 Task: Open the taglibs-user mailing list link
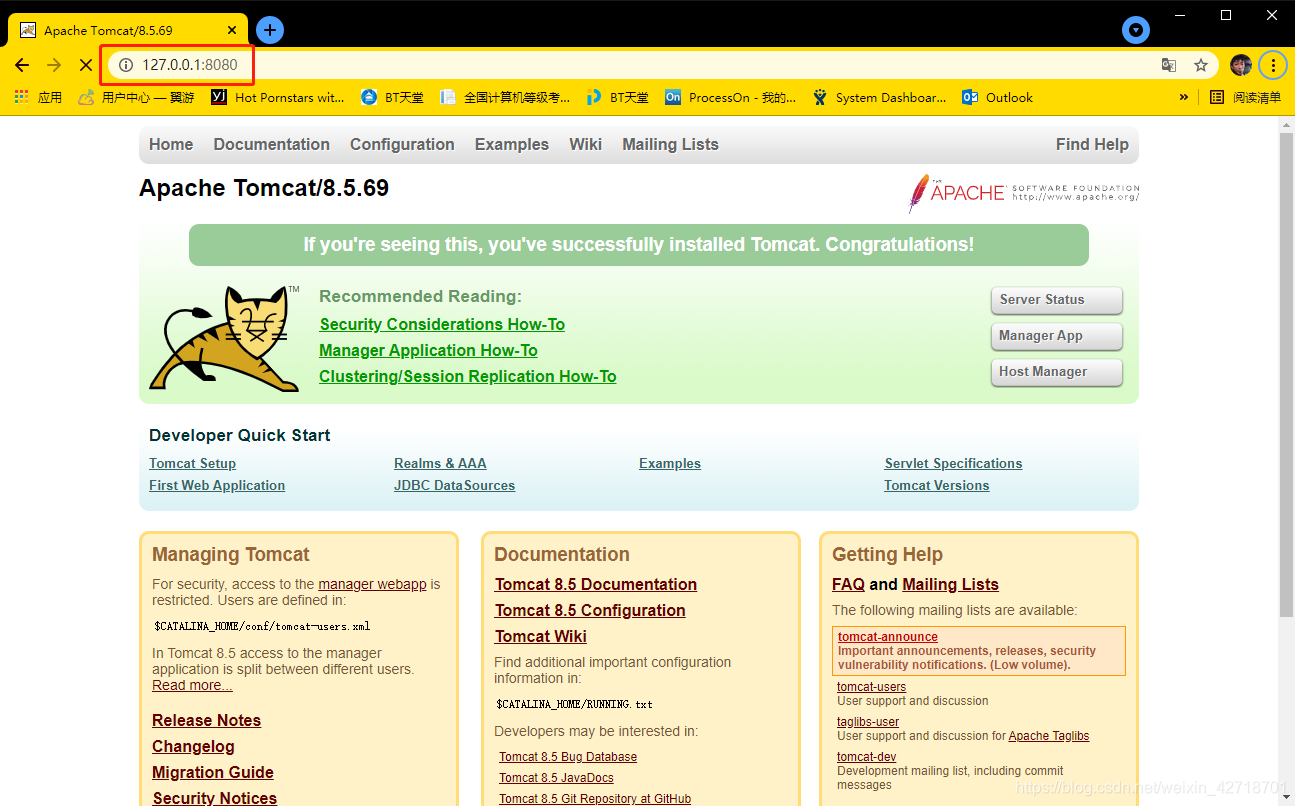click(868, 722)
